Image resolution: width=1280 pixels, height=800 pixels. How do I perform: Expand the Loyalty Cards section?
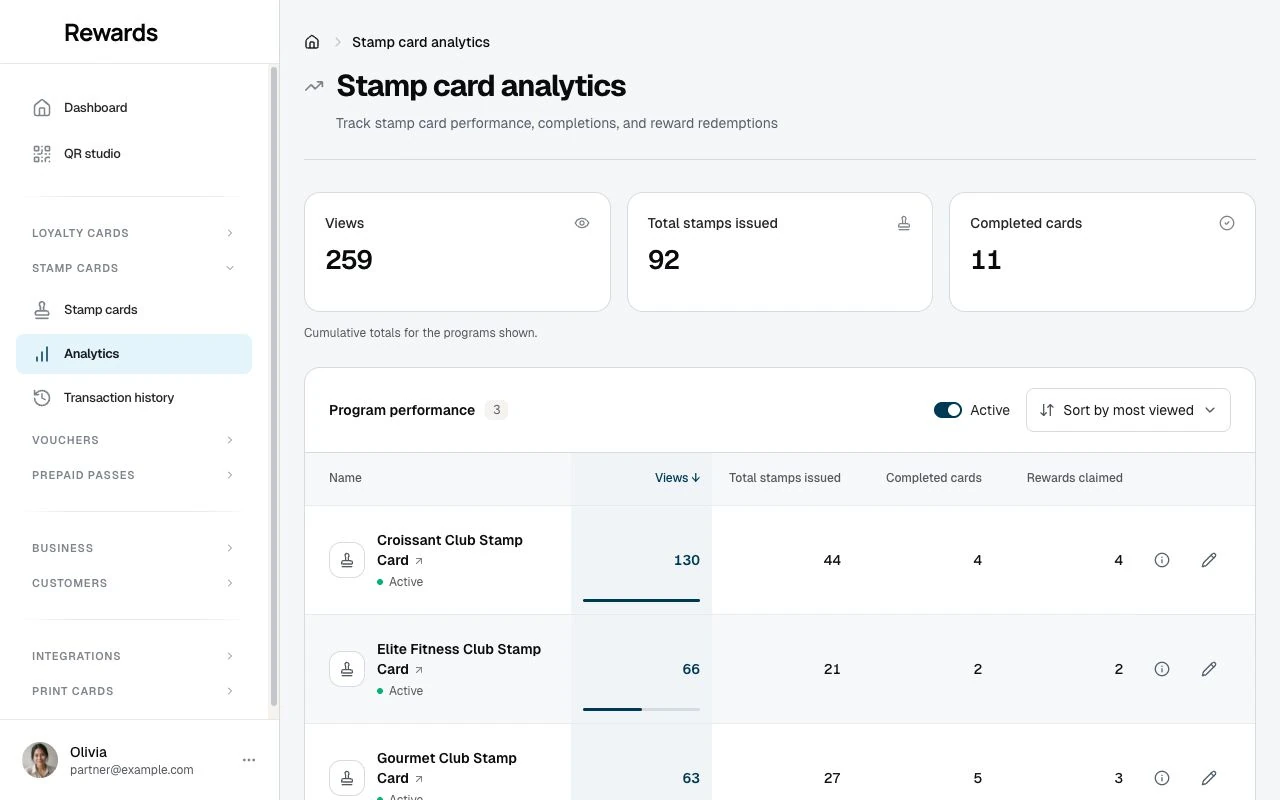click(134, 233)
